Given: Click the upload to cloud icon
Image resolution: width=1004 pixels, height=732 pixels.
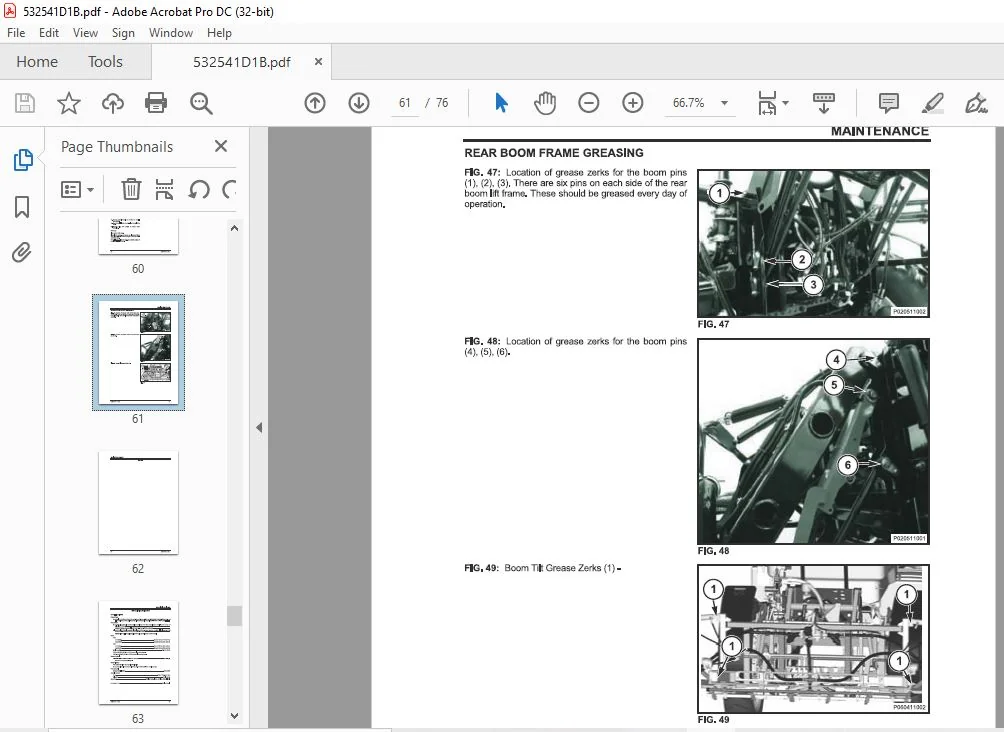Looking at the screenshot, I should click(113, 103).
